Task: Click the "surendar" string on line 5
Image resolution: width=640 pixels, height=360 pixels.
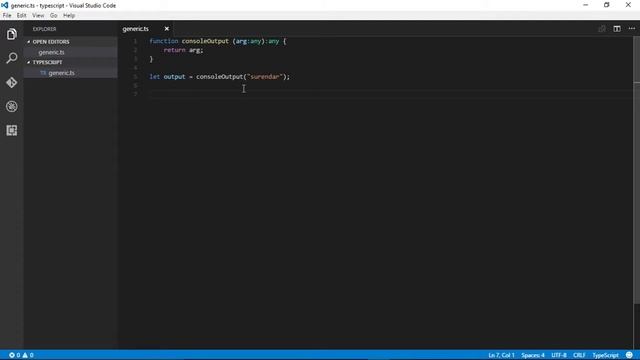Action: pos(265,77)
